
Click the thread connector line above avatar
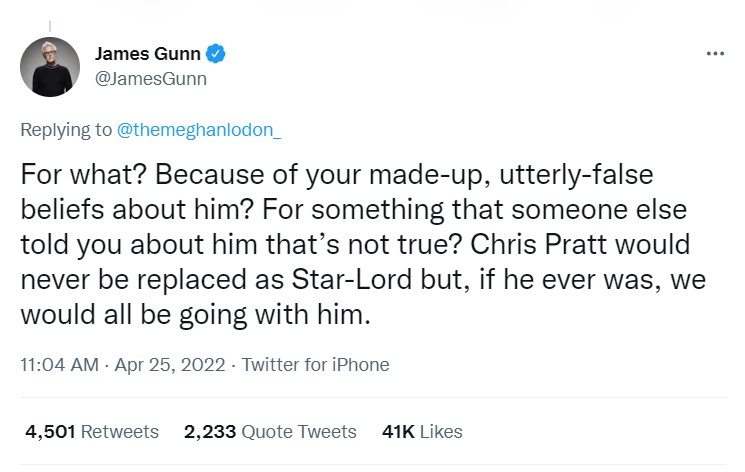click(x=50, y=27)
